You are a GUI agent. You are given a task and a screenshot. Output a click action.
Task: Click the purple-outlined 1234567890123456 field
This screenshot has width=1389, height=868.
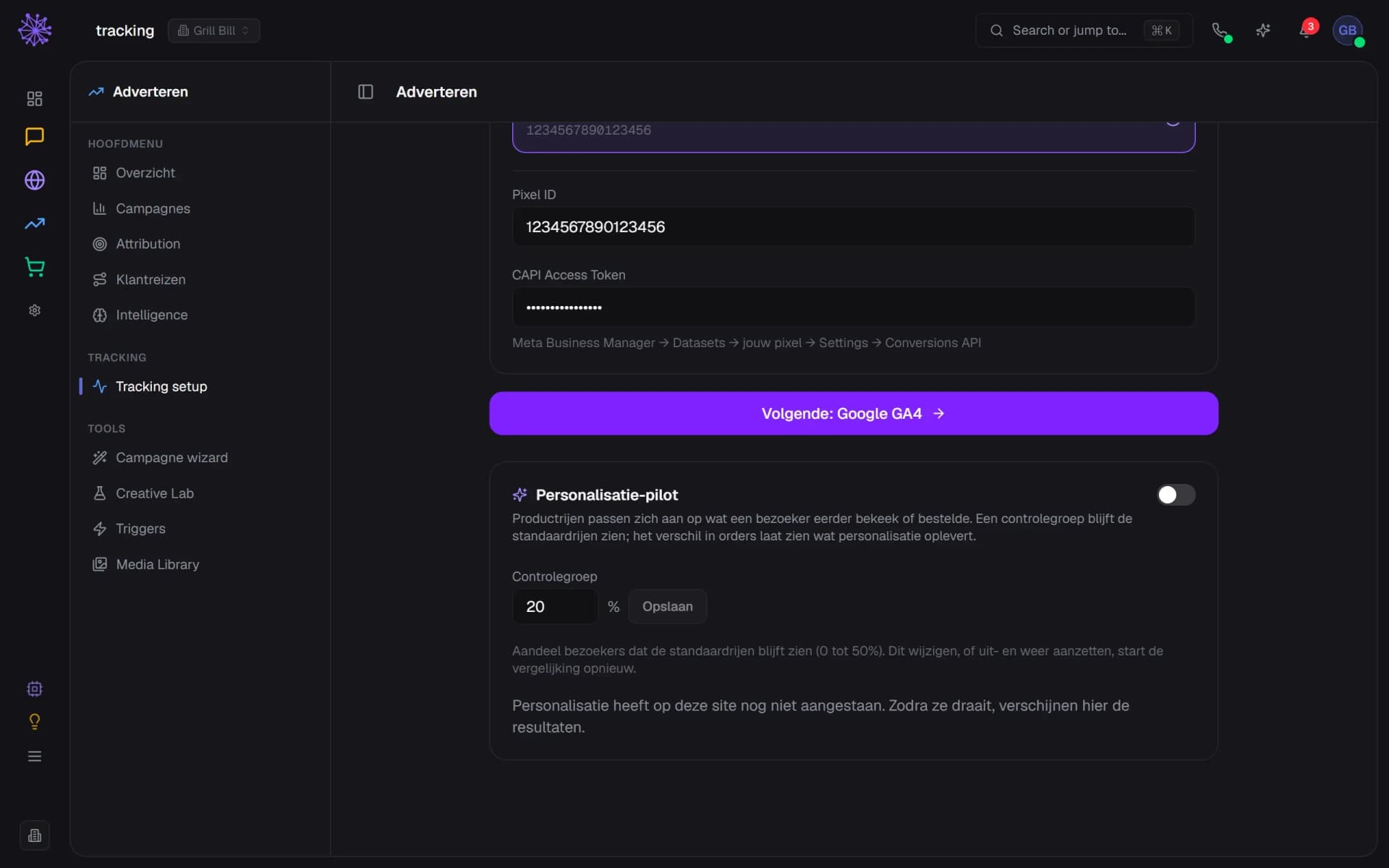pyautogui.click(x=854, y=137)
